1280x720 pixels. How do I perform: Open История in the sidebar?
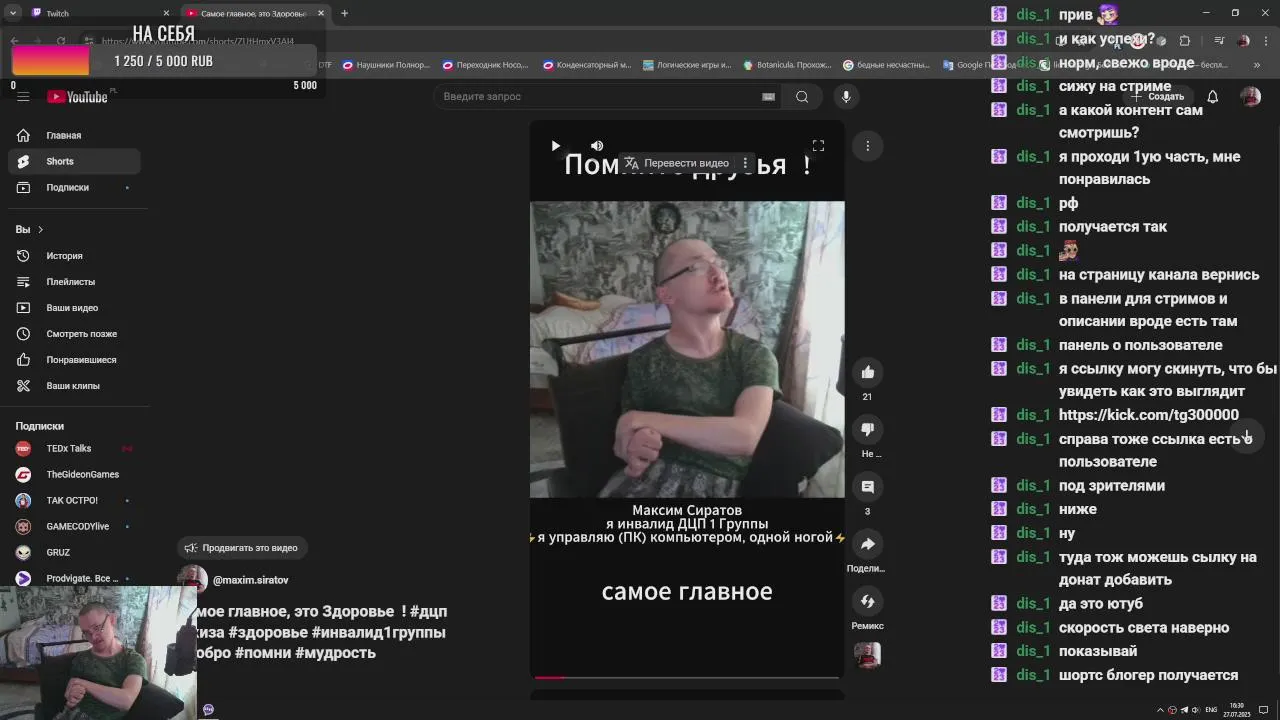click(75, 256)
